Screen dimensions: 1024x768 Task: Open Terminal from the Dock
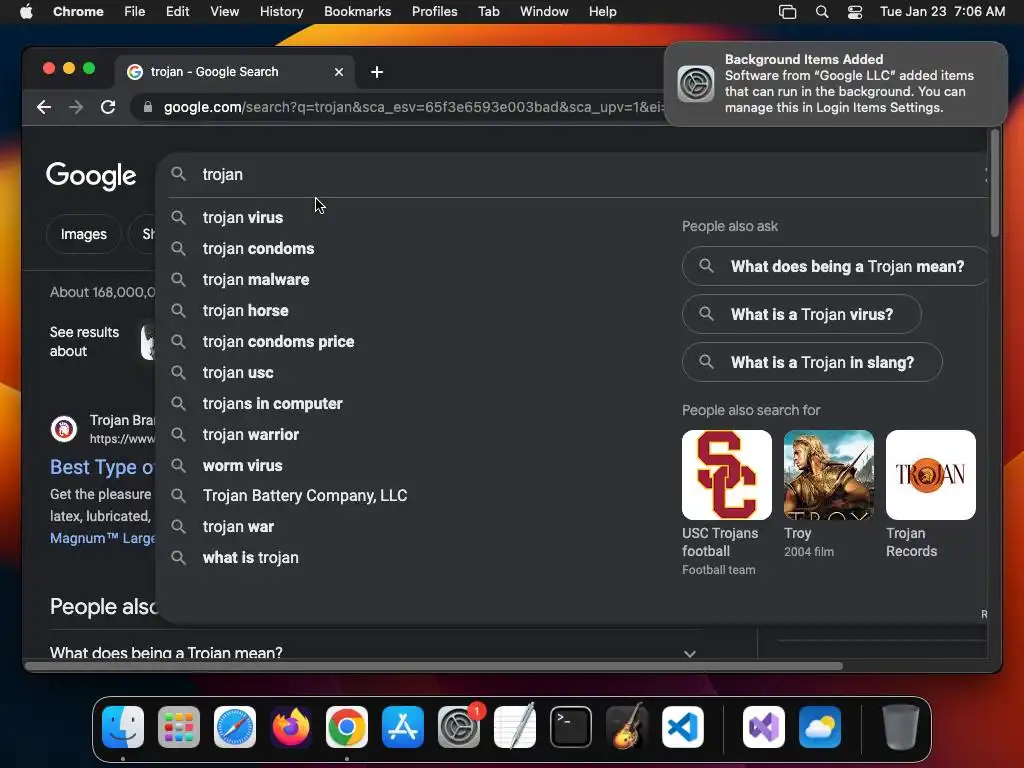click(571, 727)
